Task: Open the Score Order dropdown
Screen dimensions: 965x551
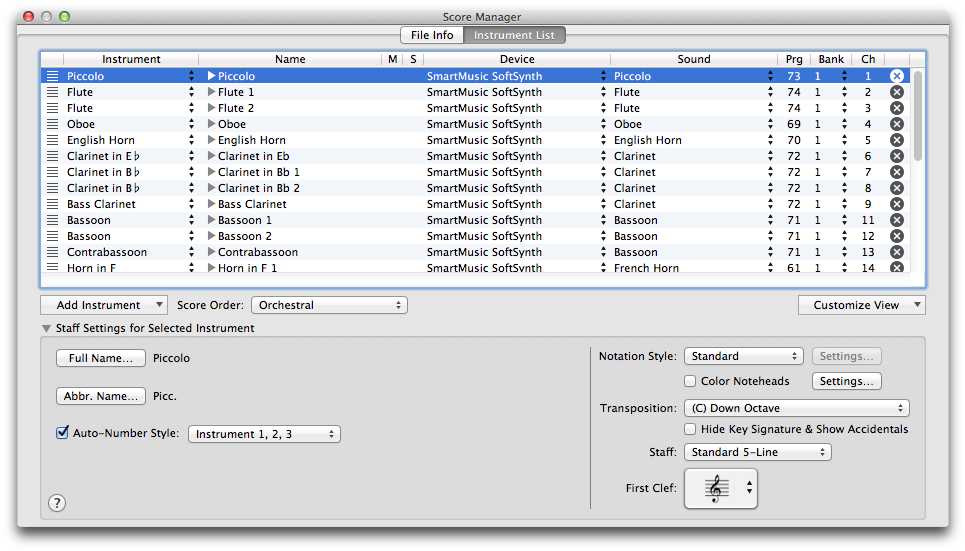Action: coord(329,305)
